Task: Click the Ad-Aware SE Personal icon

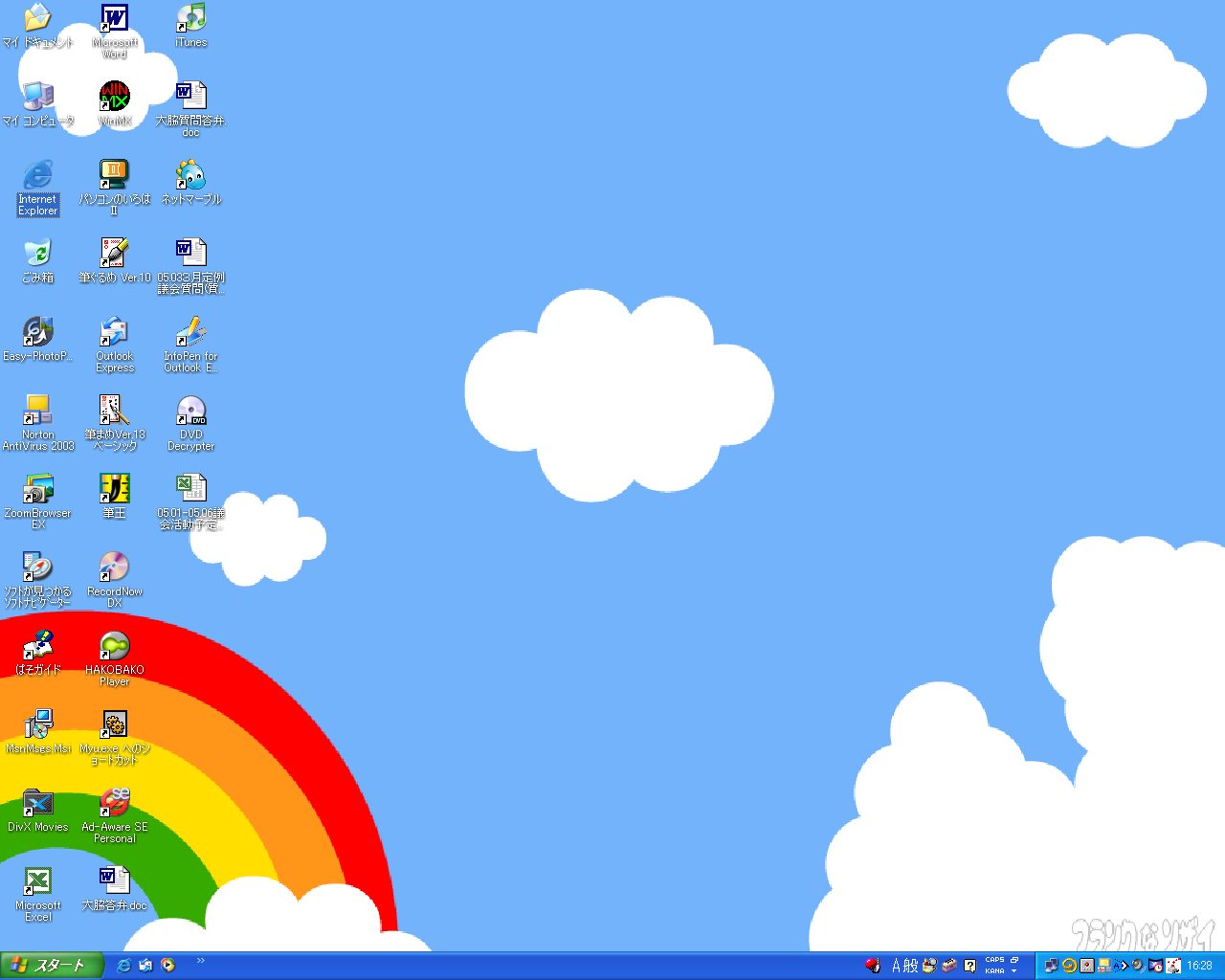Action: 115,804
